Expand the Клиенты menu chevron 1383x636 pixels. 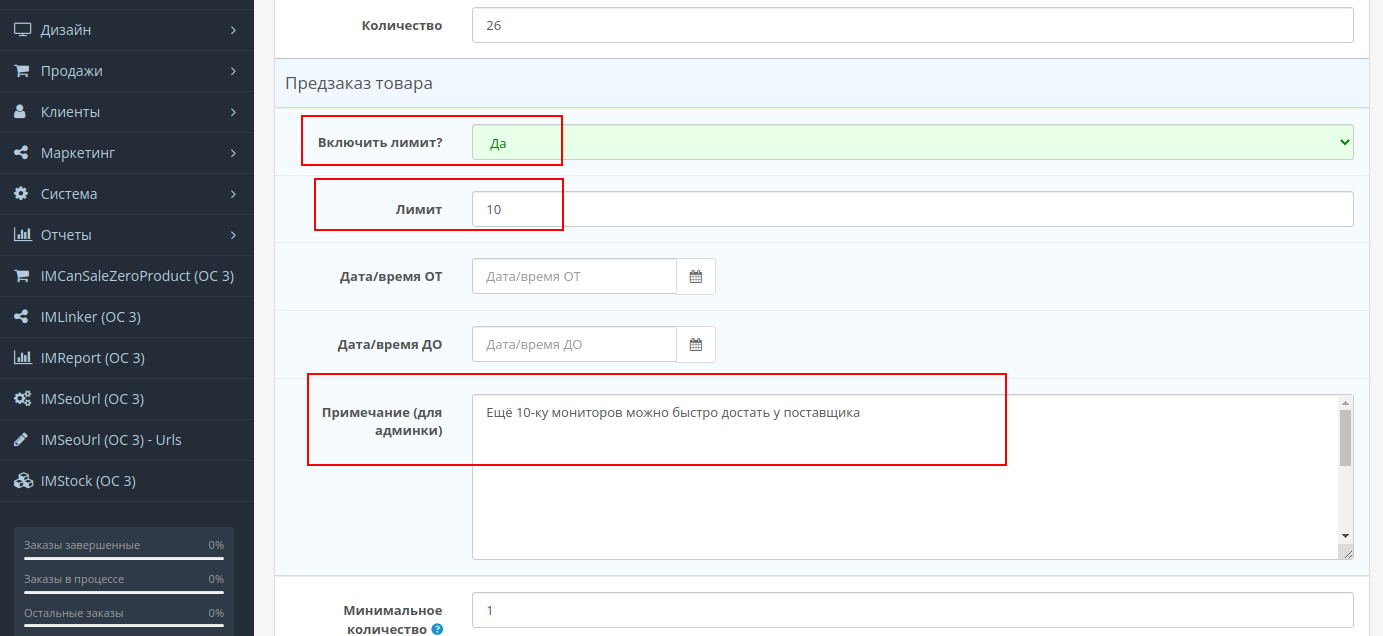click(233, 112)
